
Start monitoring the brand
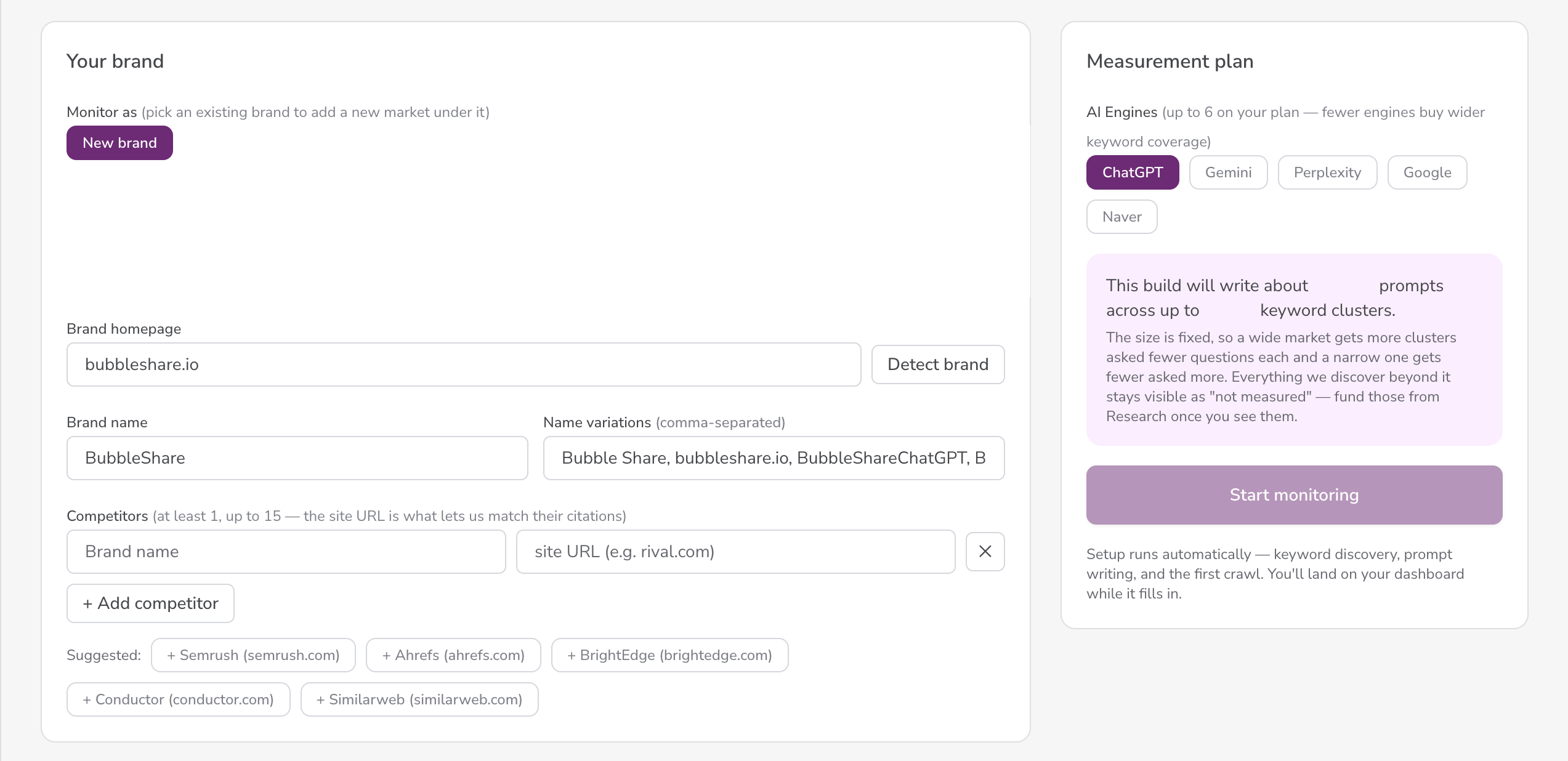tap(1294, 495)
